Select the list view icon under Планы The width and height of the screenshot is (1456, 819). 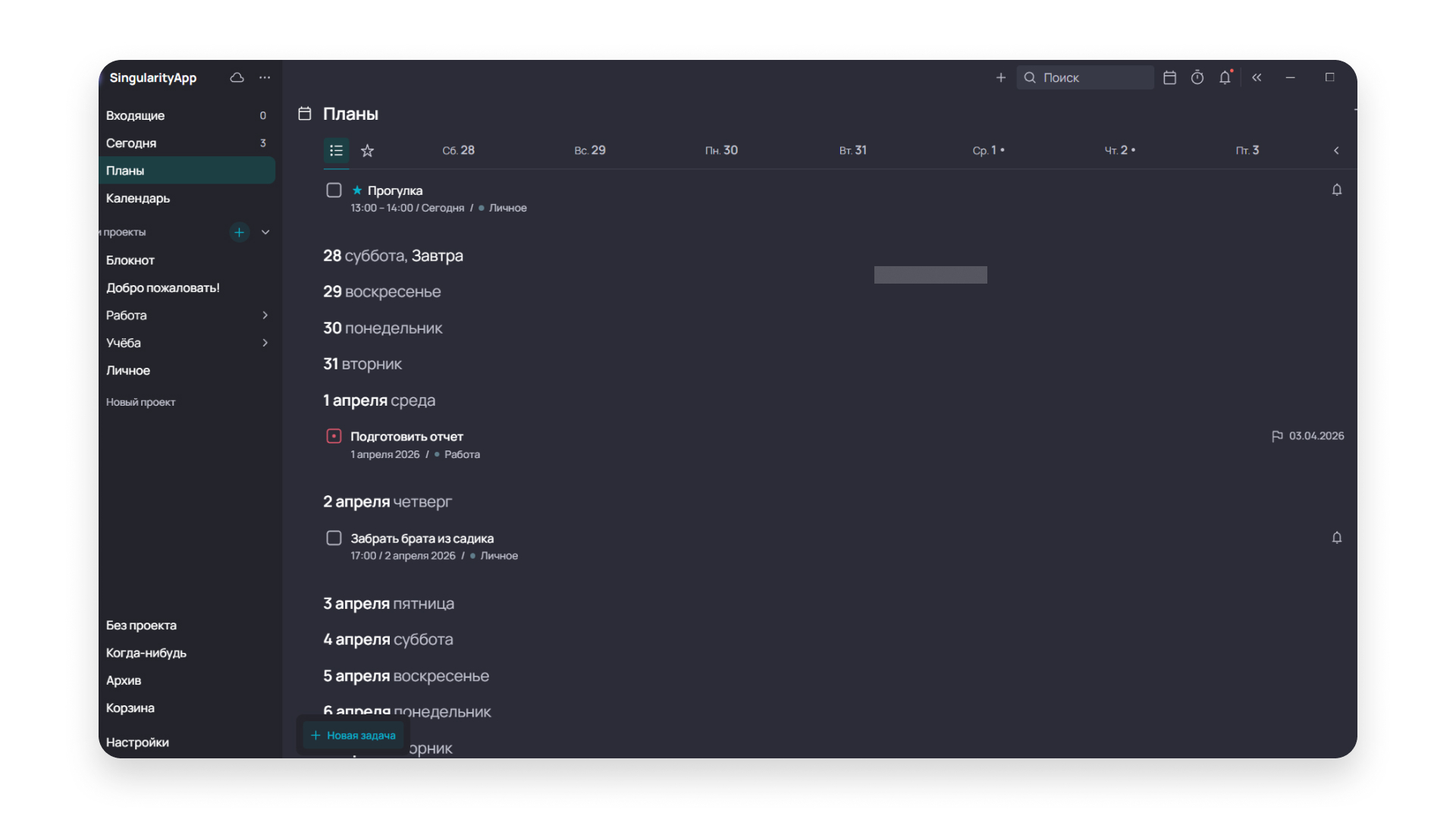coord(336,150)
